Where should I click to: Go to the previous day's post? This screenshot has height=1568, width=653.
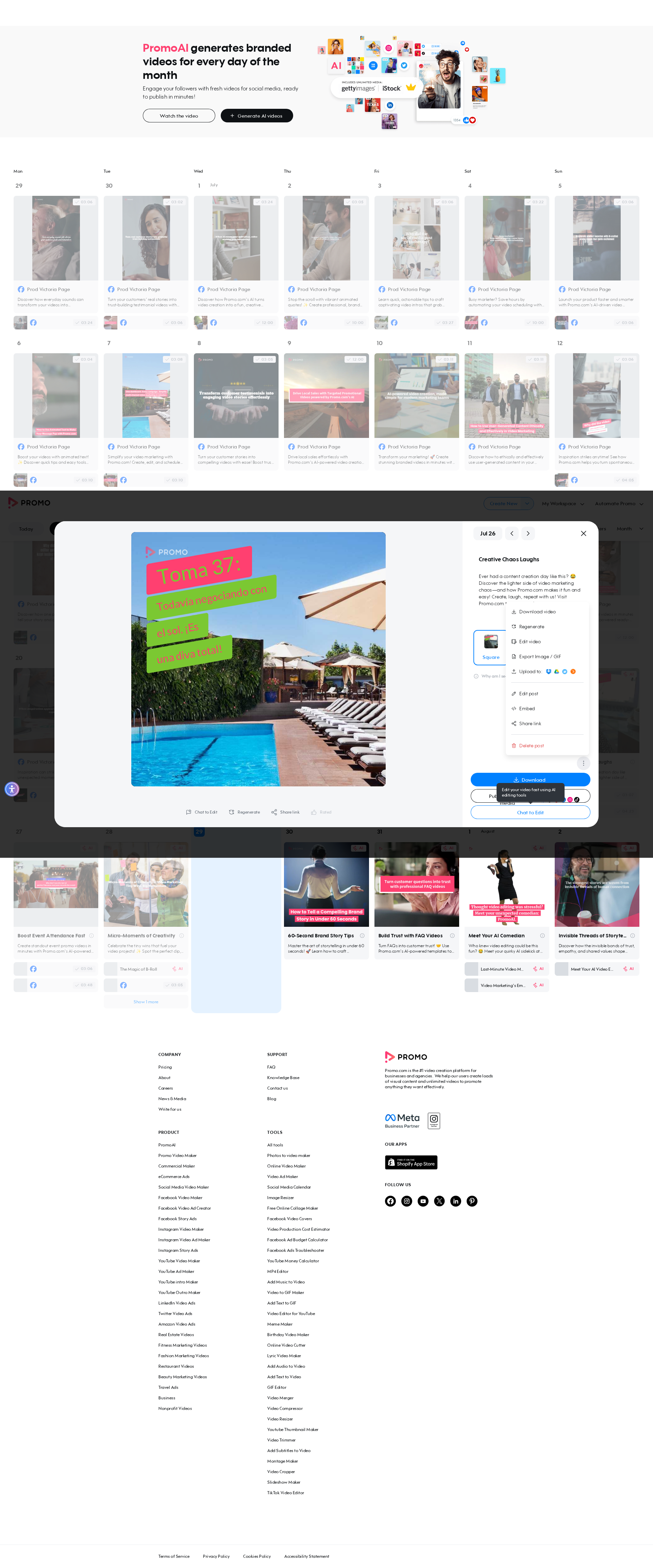pyautogui.click(x=512, y=533)
